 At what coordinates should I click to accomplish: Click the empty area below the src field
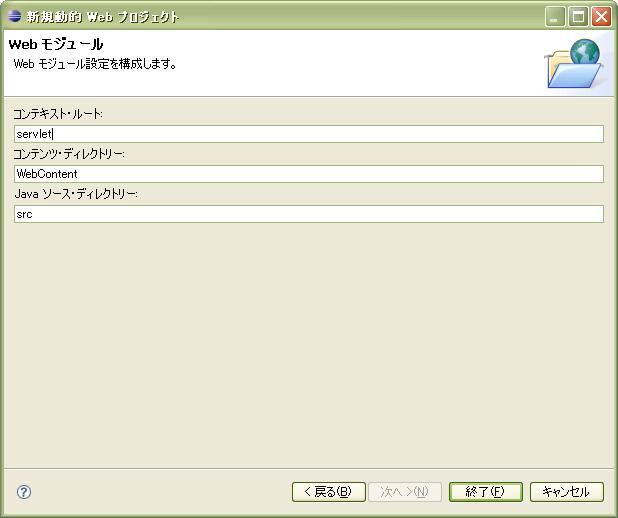point(308,340)
